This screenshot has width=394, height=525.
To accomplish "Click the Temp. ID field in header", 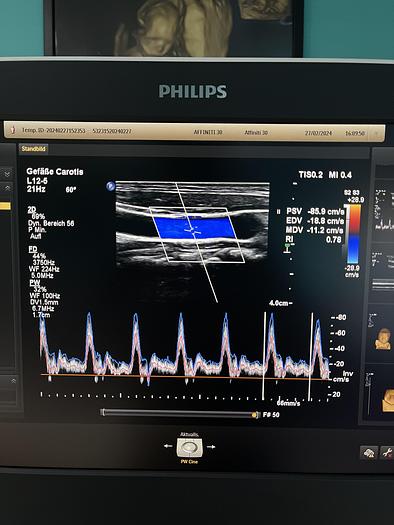I will (54, 130).
